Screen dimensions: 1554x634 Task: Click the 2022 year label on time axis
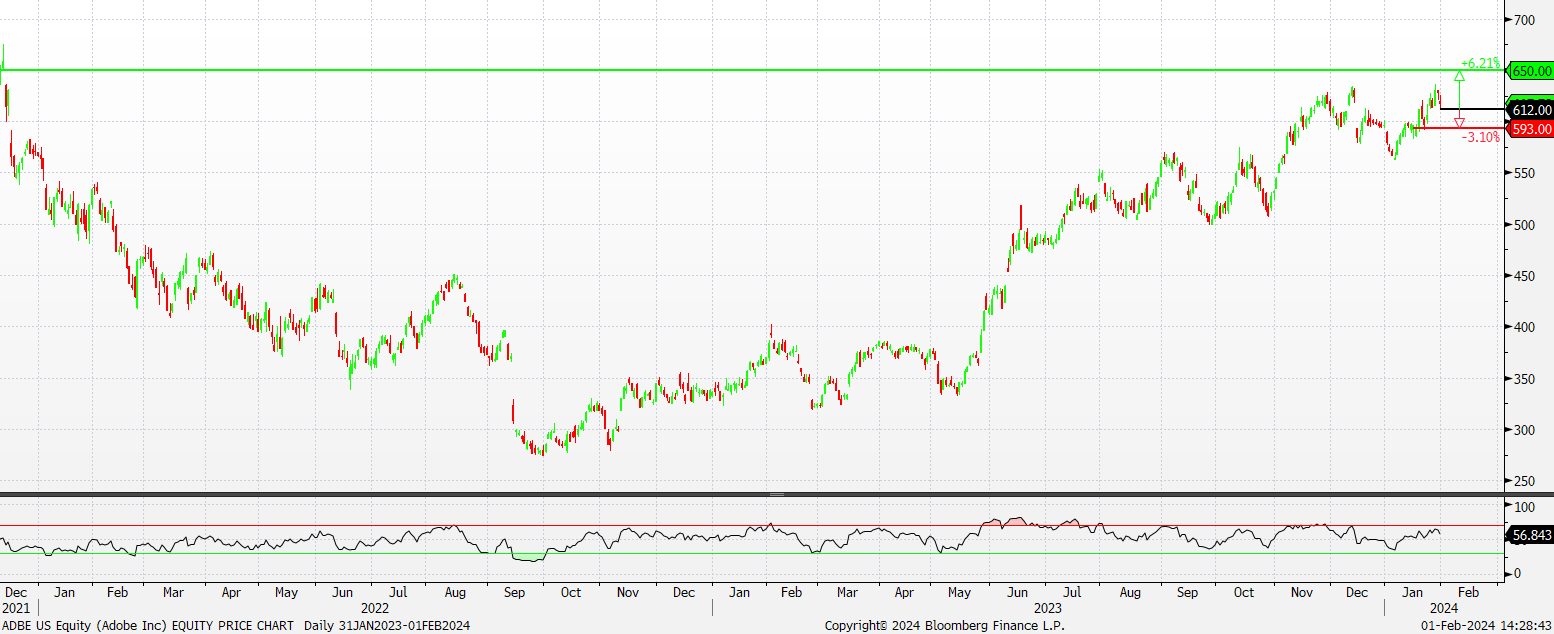(375, 607)
